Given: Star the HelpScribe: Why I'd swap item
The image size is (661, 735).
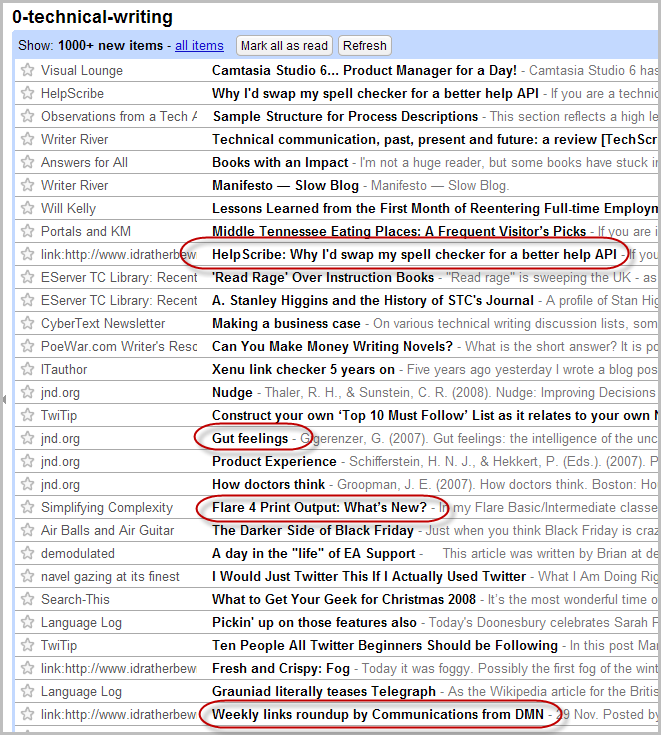Looking at the screenshot, I should pyautogui.click(x=28, y=254).
